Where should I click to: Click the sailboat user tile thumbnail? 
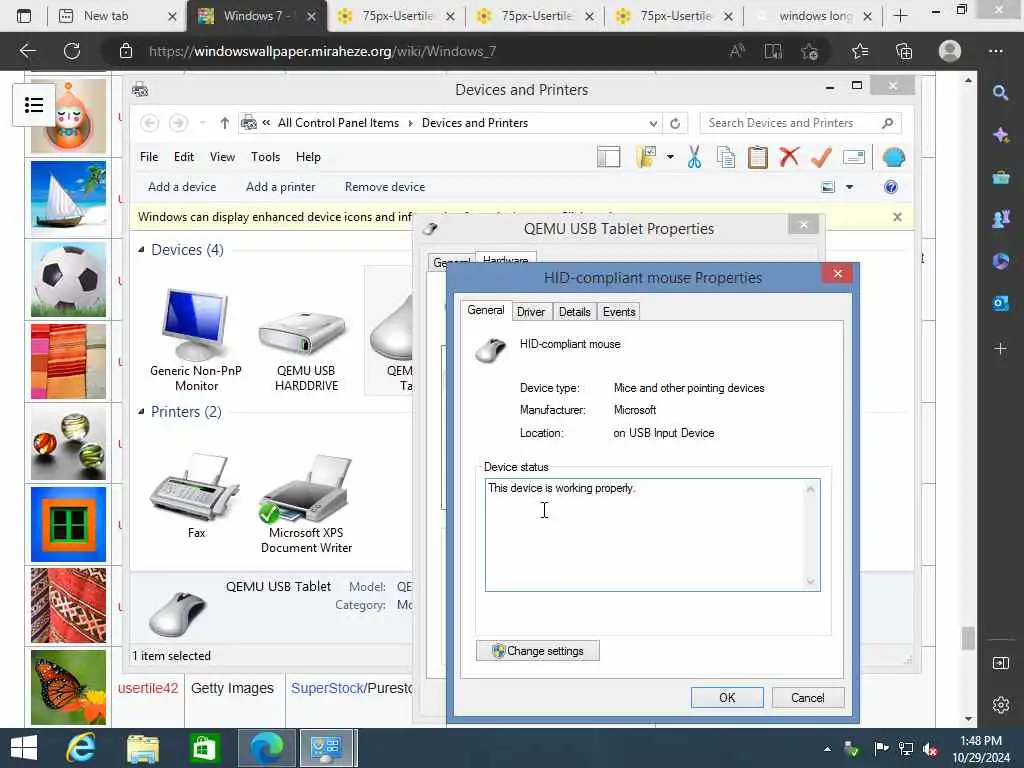pyautogui.click(x=68, y=198)
